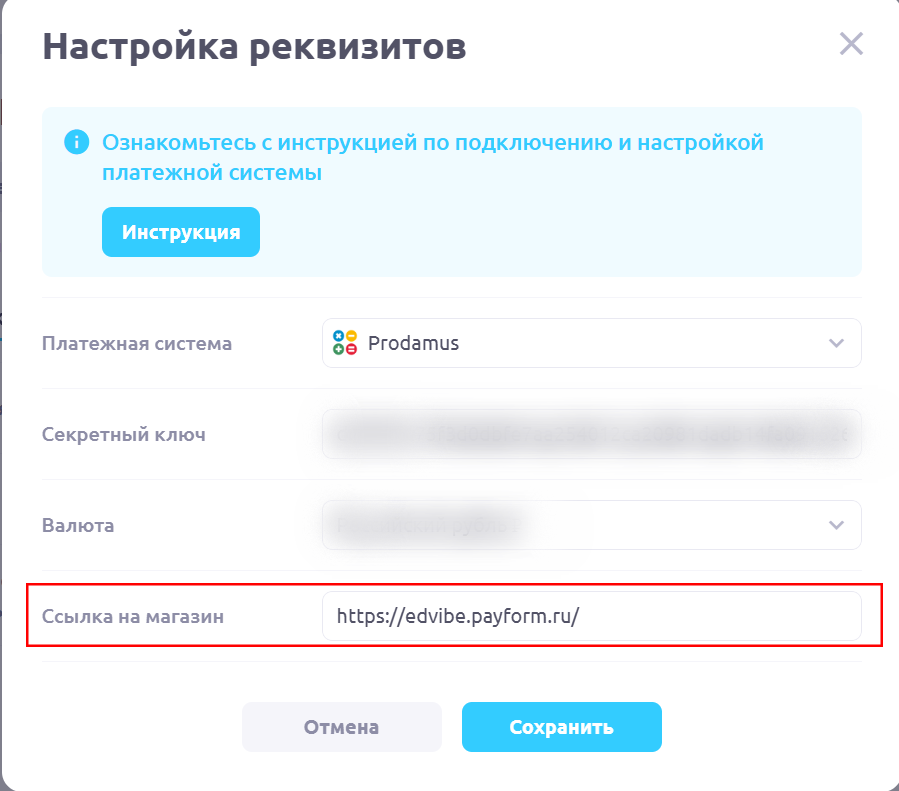The image size is (899, 791).
Task: Click the Платежная система label
Action: [x=137, y=343]
